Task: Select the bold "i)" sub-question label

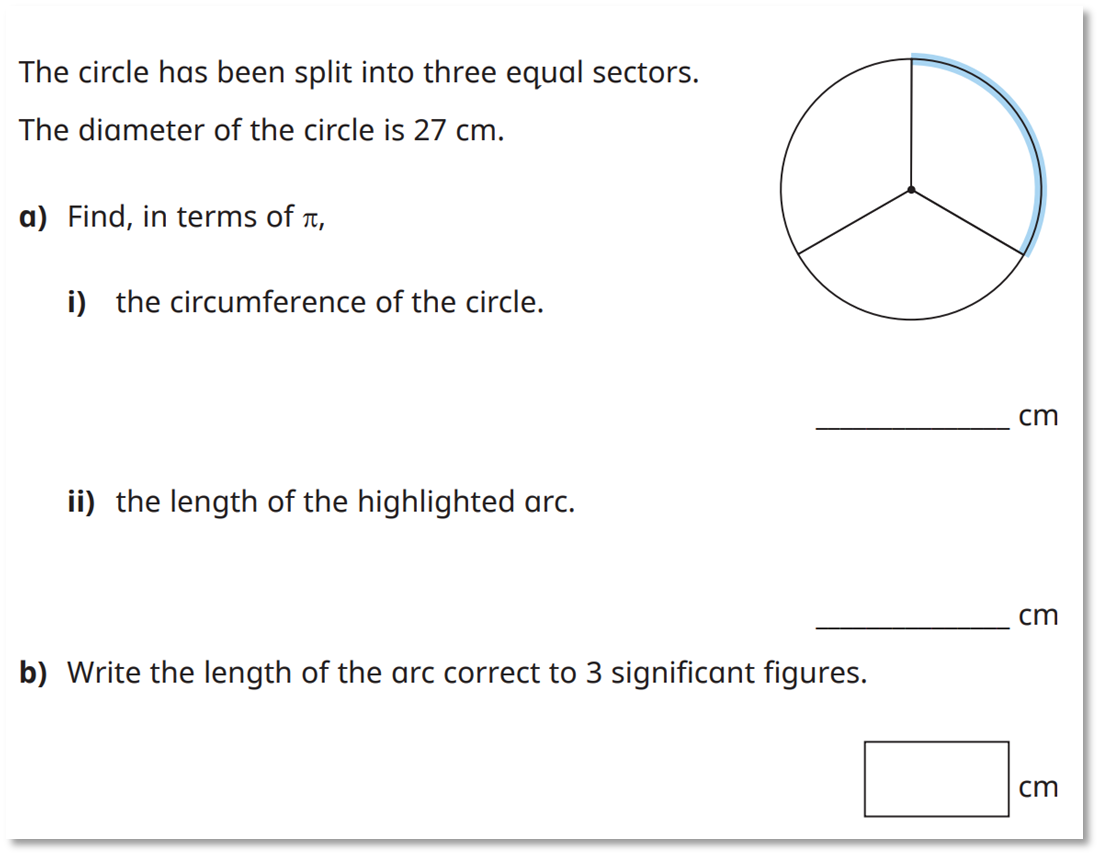Action: coord(76,302)
